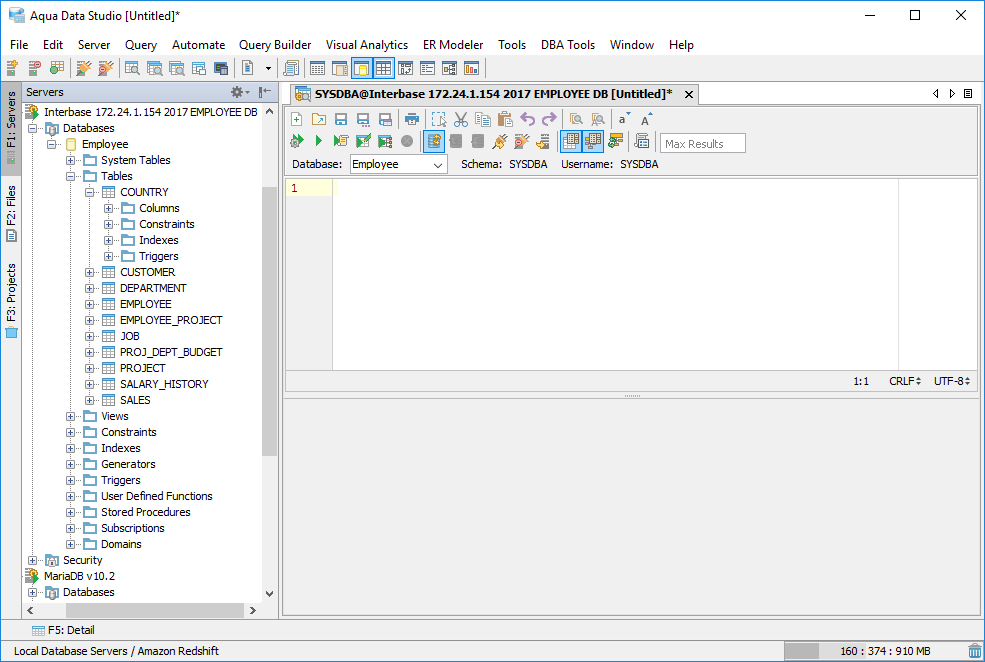Click the Execute Explain script icon
The height and width of the screenshot is (662, 985).
(x=340, y=141)
